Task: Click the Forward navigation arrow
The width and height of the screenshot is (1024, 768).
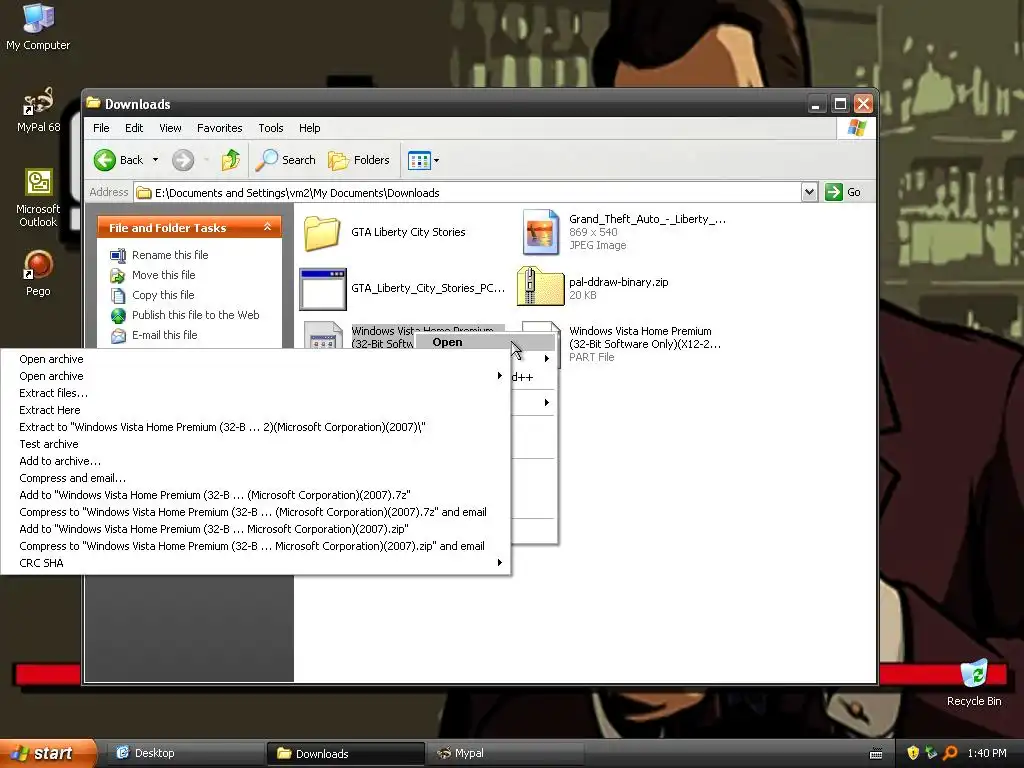Action: coord(183,160)
